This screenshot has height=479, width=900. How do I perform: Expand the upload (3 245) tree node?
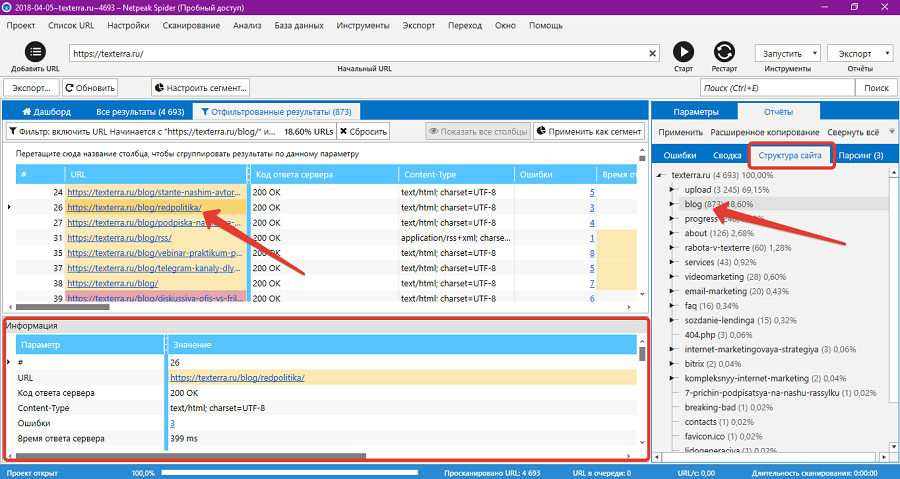point(673,189)
